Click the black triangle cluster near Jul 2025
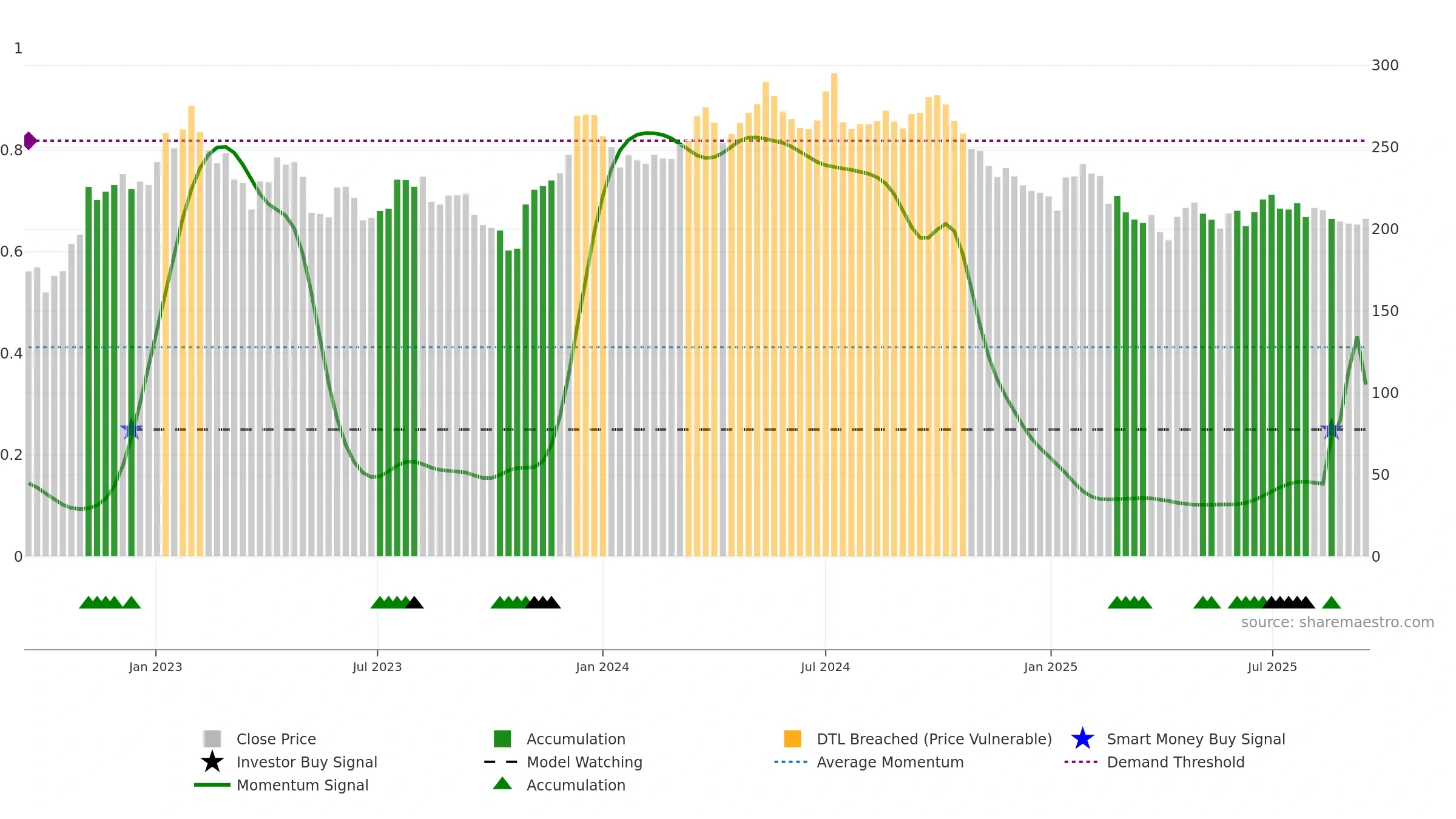 [1289, 602]
